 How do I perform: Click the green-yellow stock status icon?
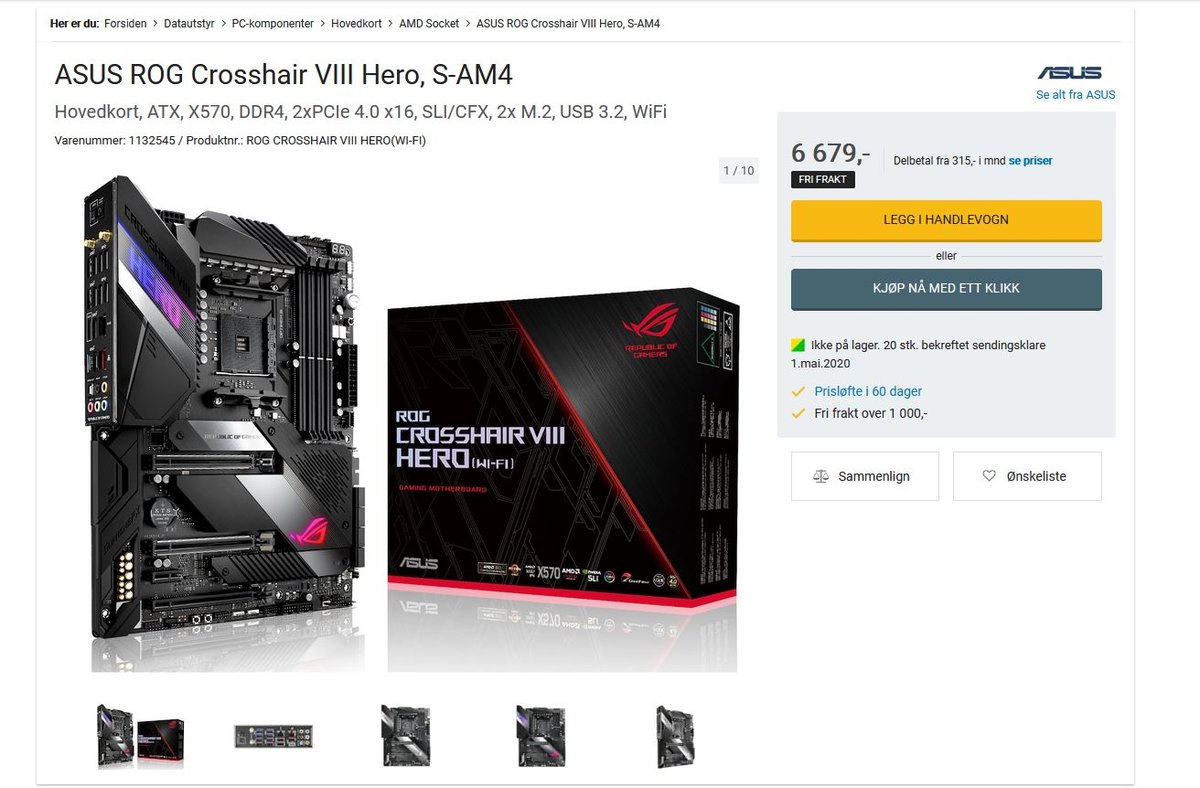click(797, 345)
